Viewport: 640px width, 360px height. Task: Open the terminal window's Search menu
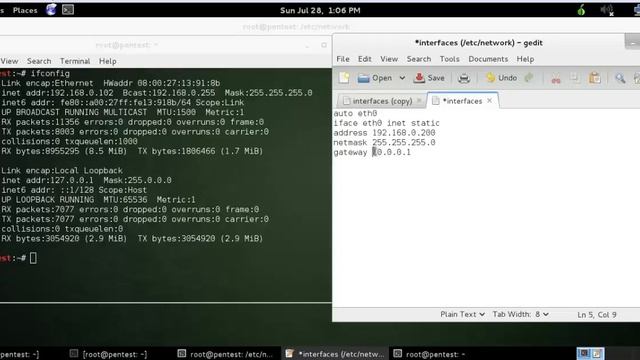click(x=39, y=61)
